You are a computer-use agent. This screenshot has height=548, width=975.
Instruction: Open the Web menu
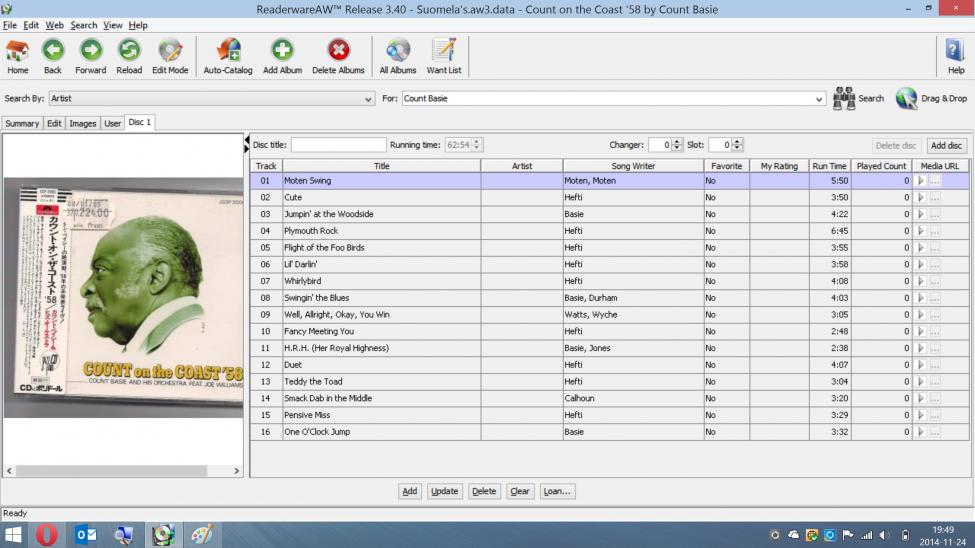click(54, 25)
